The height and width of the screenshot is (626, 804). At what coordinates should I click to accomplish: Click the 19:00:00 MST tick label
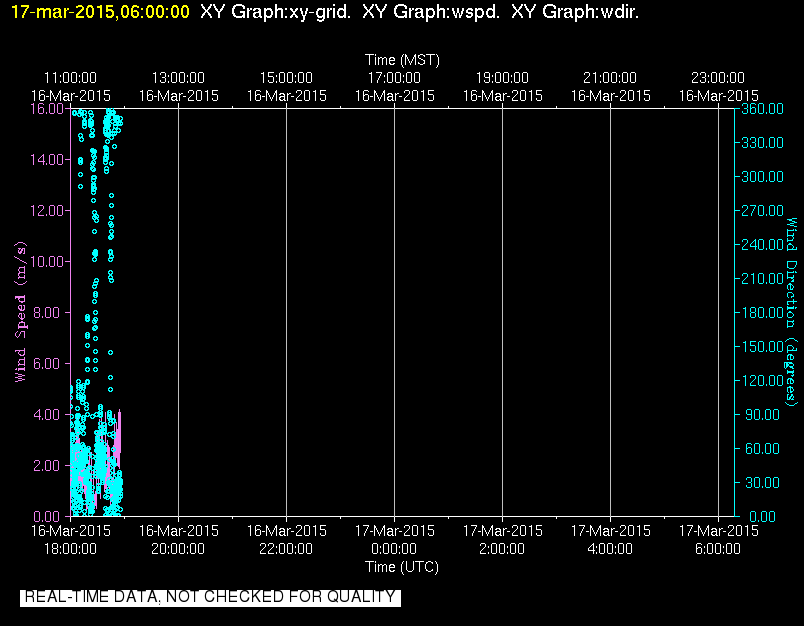pos(502,78)
